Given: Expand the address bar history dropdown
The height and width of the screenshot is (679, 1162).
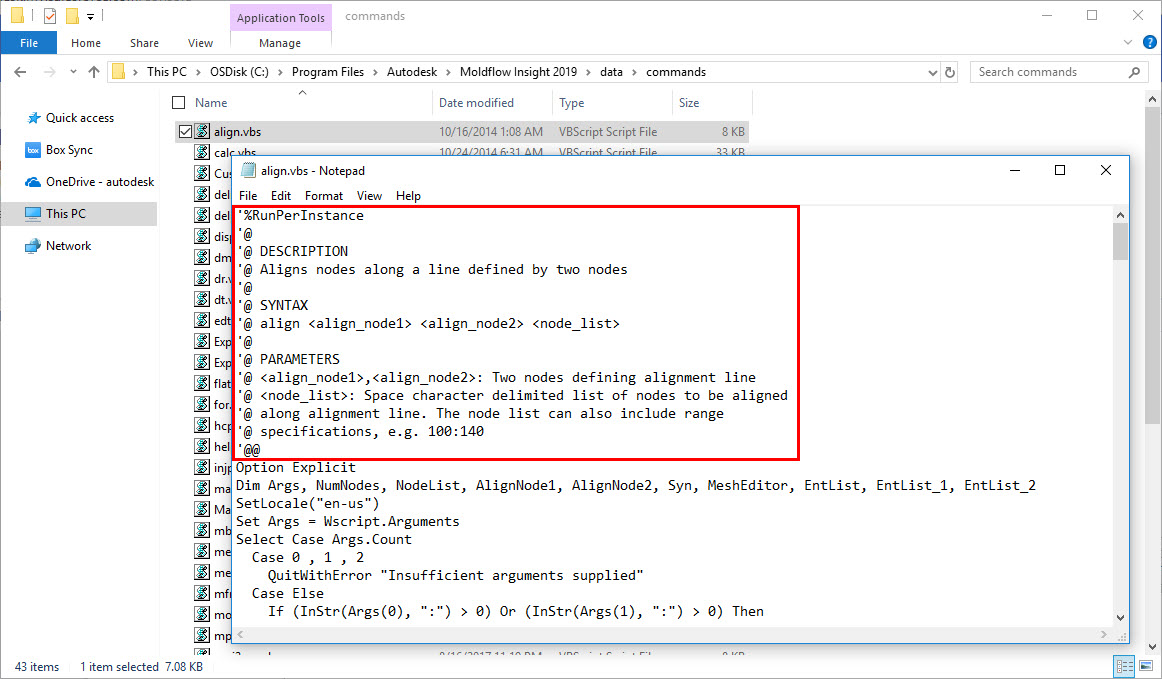Looking at the screenshot, I should (932, 73).
